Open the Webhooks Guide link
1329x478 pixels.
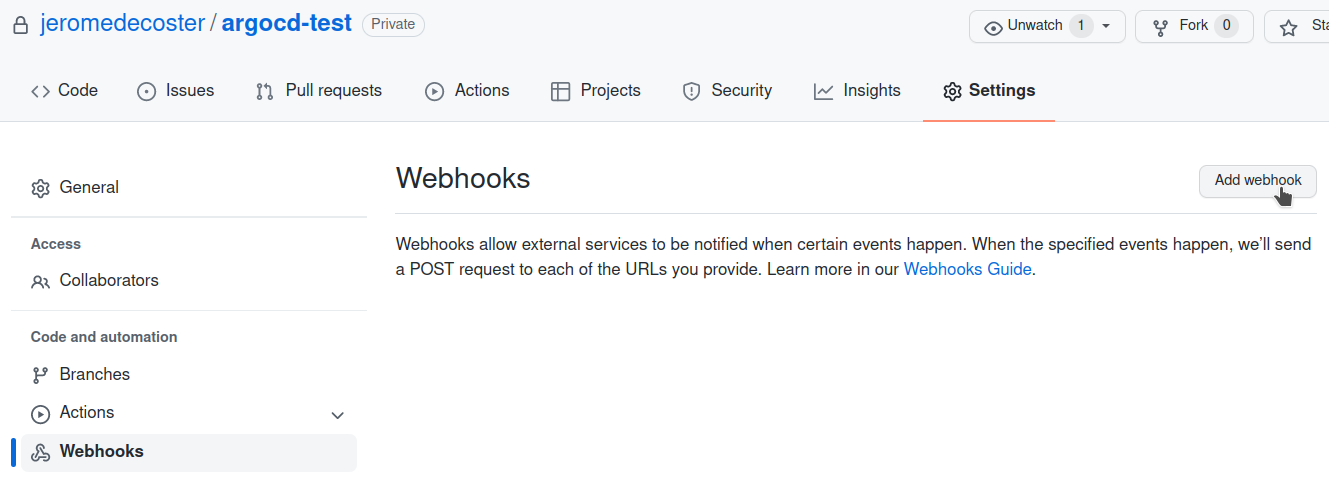(x=967, y=269)
